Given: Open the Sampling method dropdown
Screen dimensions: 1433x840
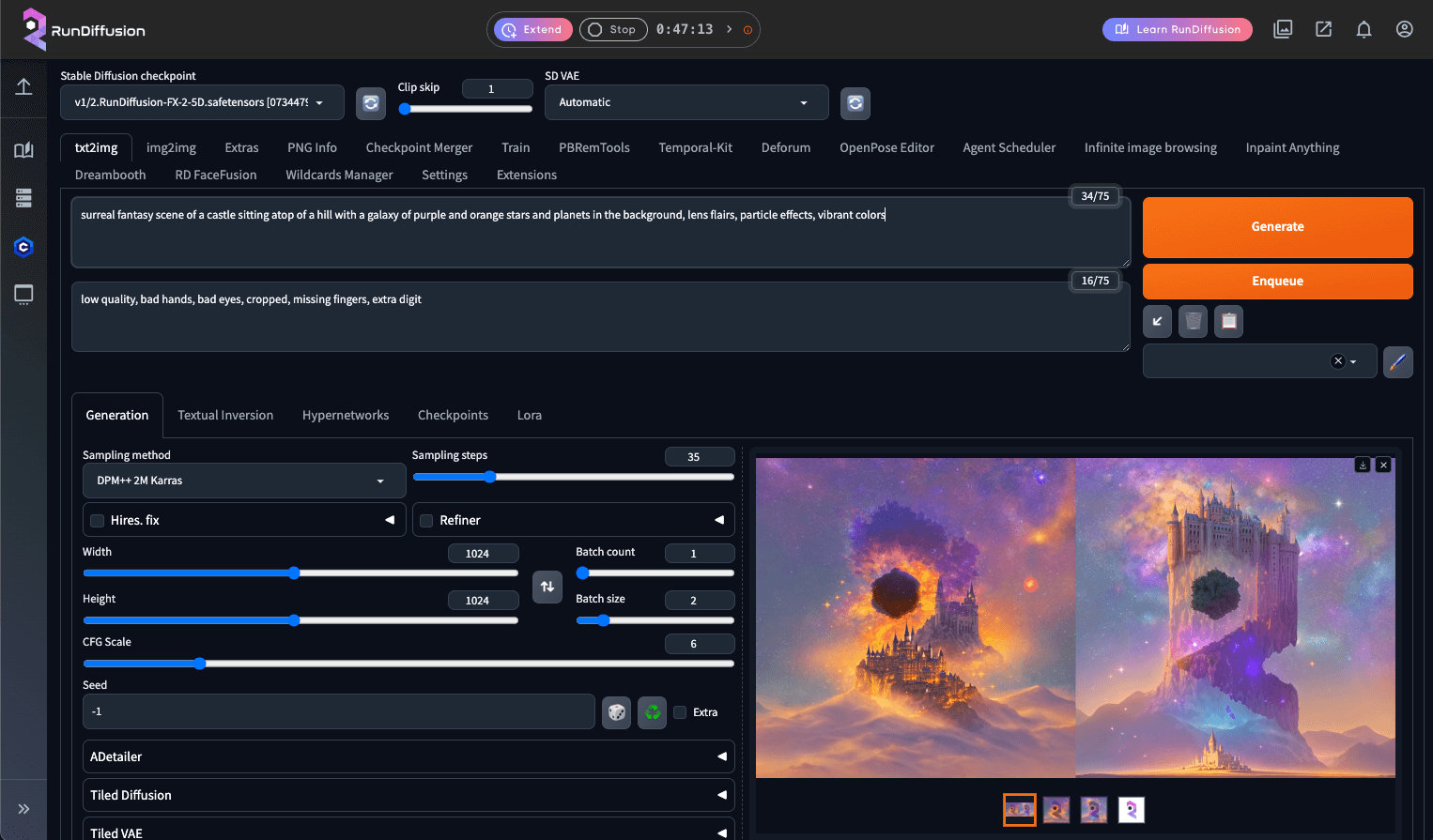Looking at the screenshot, I should (x=244, y=481).
